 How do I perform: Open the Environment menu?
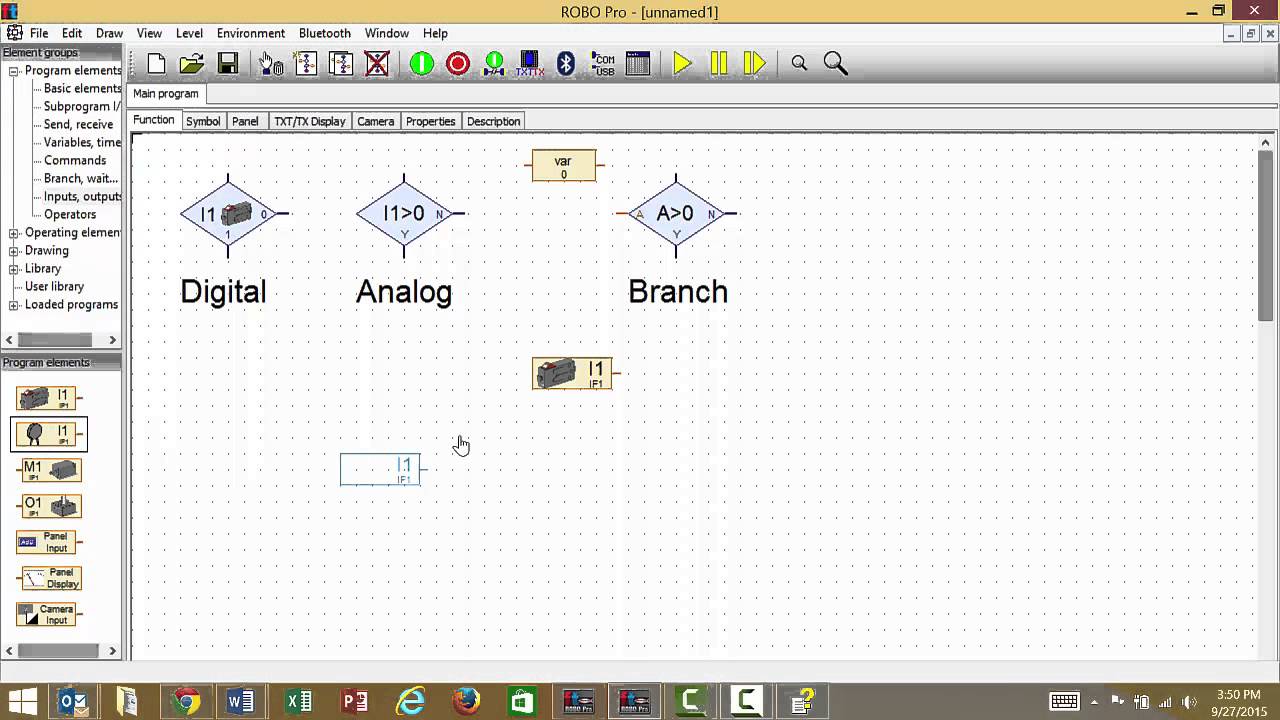coord(251,33)
